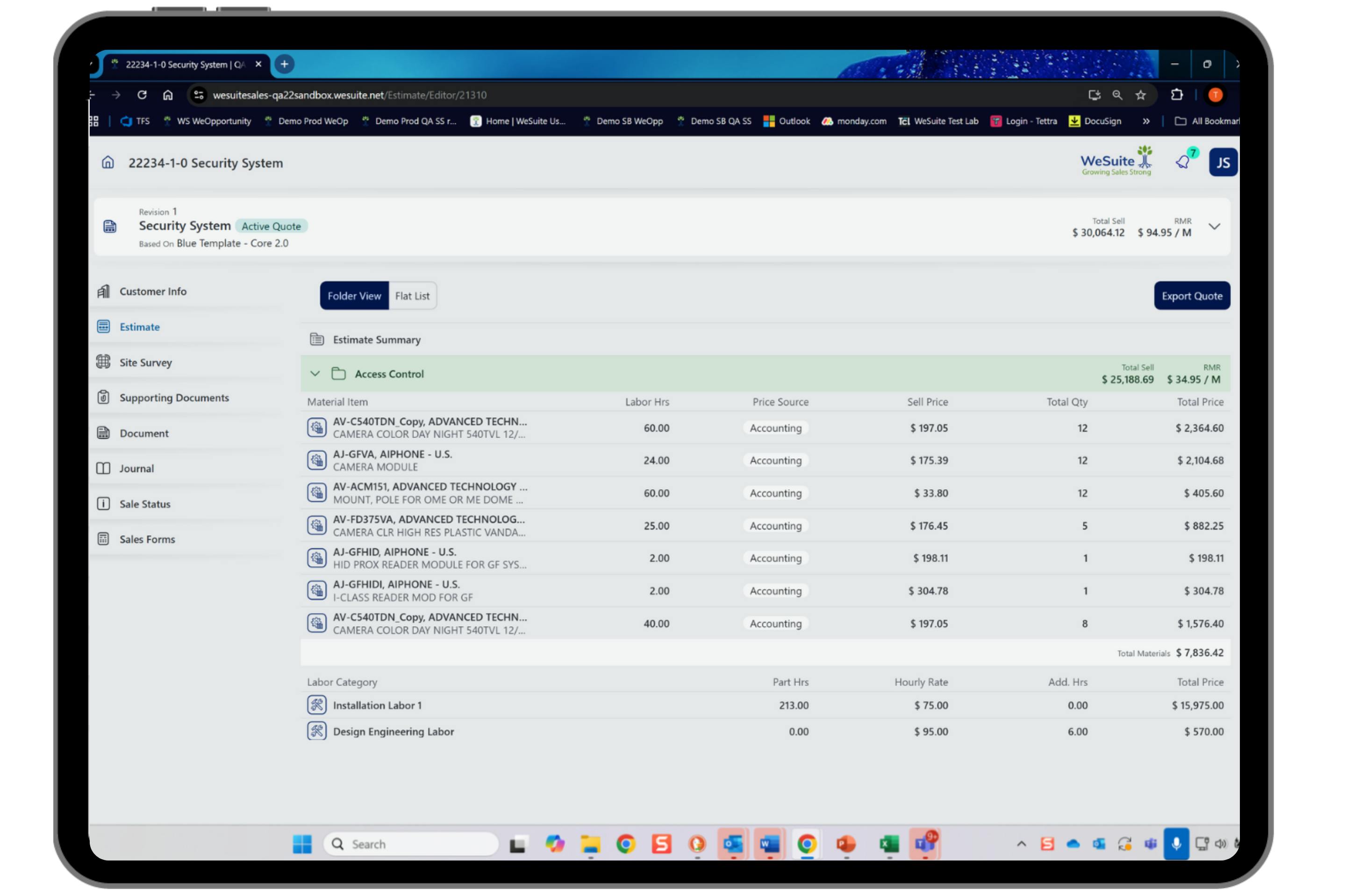Viewport: 1345px width, 896px height.
Task: Click the Installation Labor 1 tools icon
Action: 317,704
